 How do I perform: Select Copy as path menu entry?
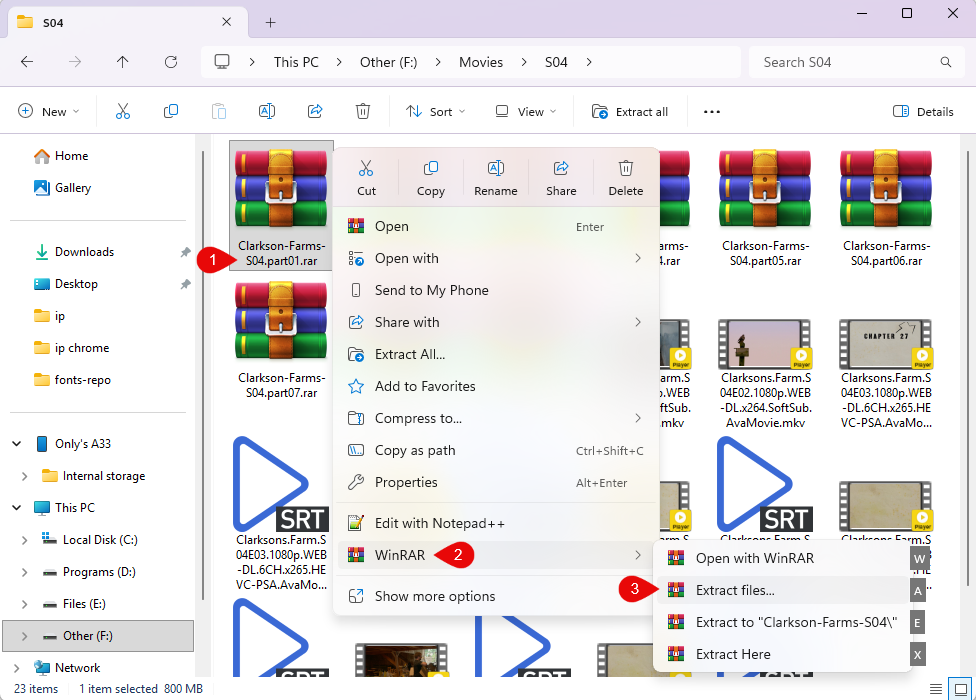pos(414,450)
